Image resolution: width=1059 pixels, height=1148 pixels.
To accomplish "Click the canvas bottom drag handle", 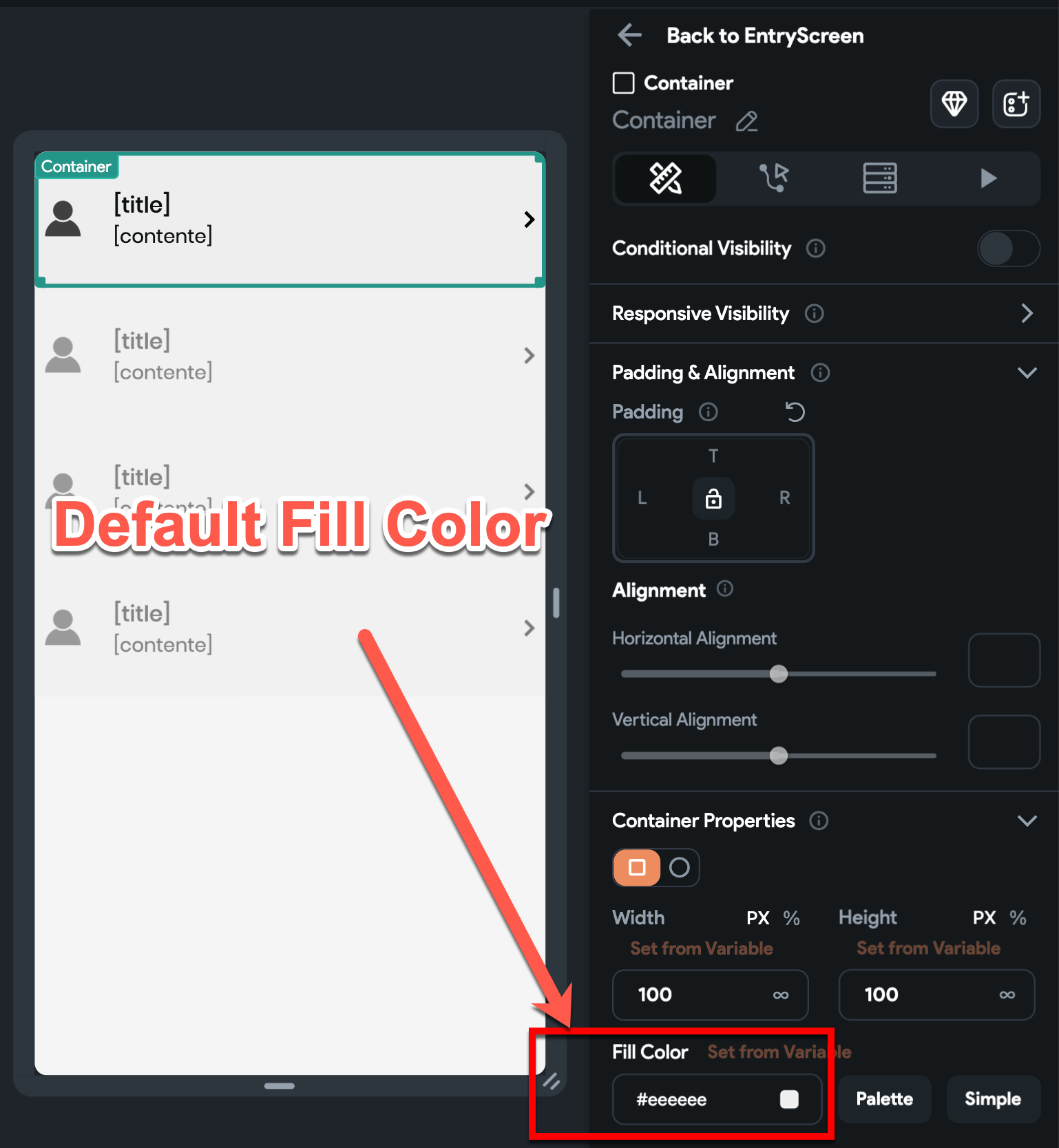I will tap(279, 1086).
